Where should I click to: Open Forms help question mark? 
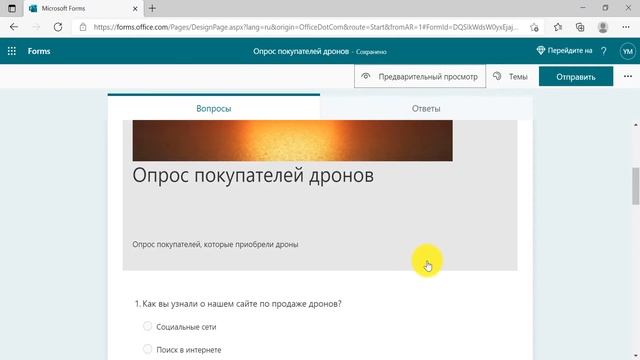[x=604, y=51]
